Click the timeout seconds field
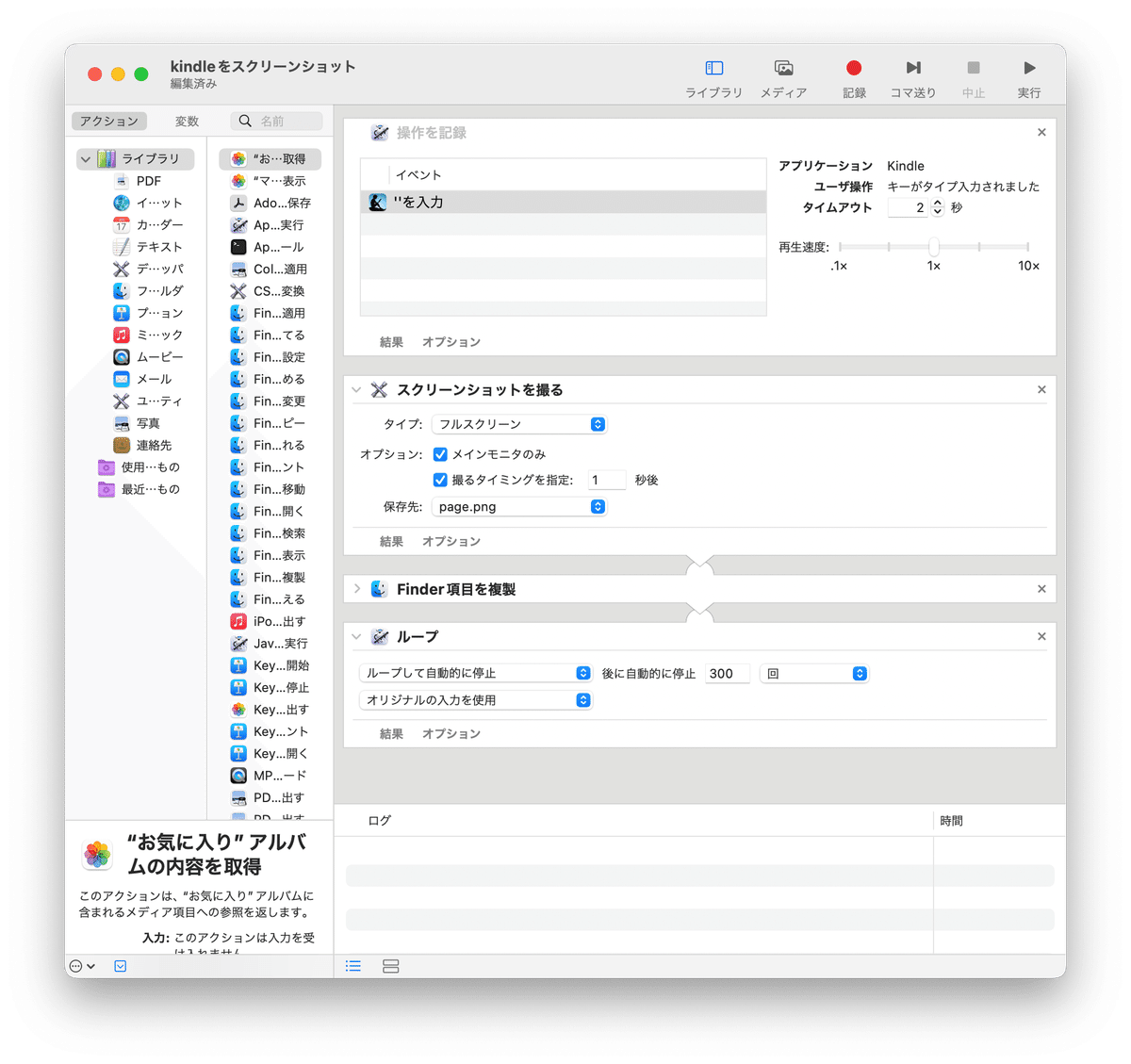The height and width of the screenshot is (1064, 1131). 908,207
